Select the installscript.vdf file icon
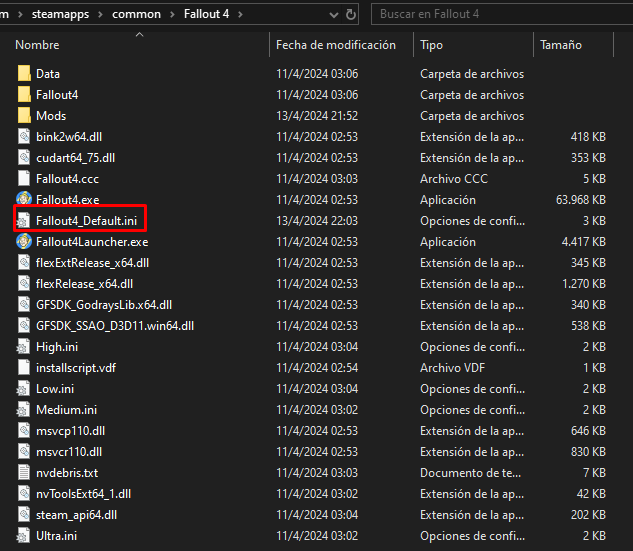The image size is (633, 551). (x=24, y=367)
